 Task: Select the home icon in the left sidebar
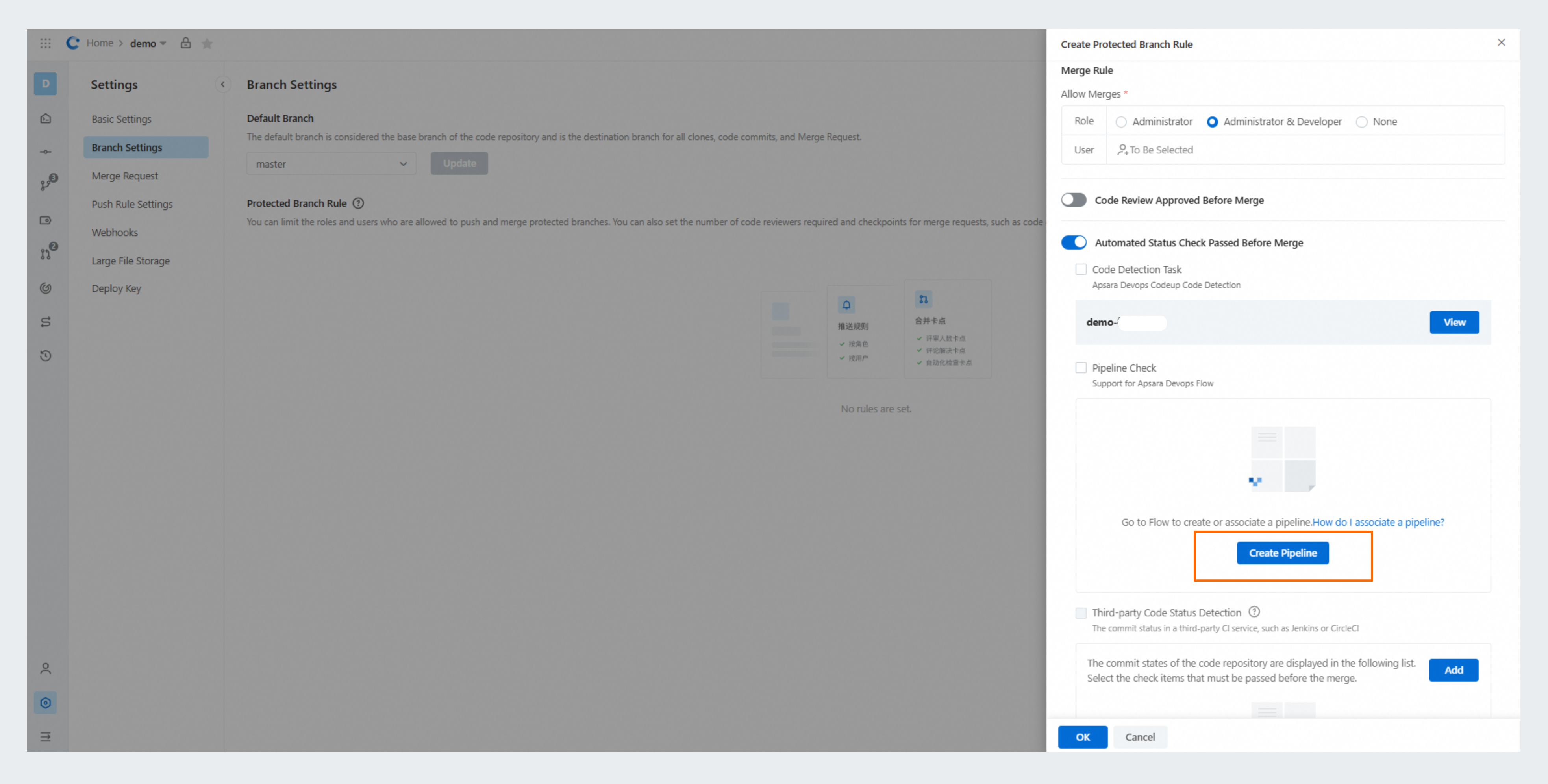pos(46,118)
